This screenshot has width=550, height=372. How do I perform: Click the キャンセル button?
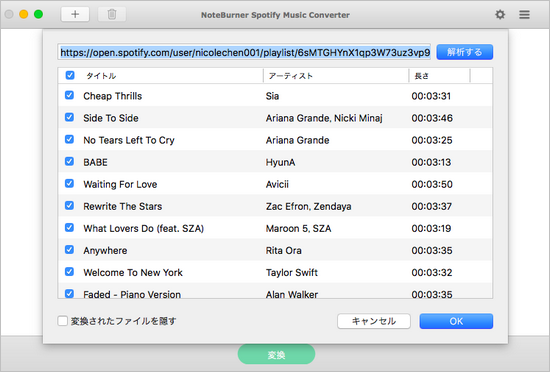374,321
